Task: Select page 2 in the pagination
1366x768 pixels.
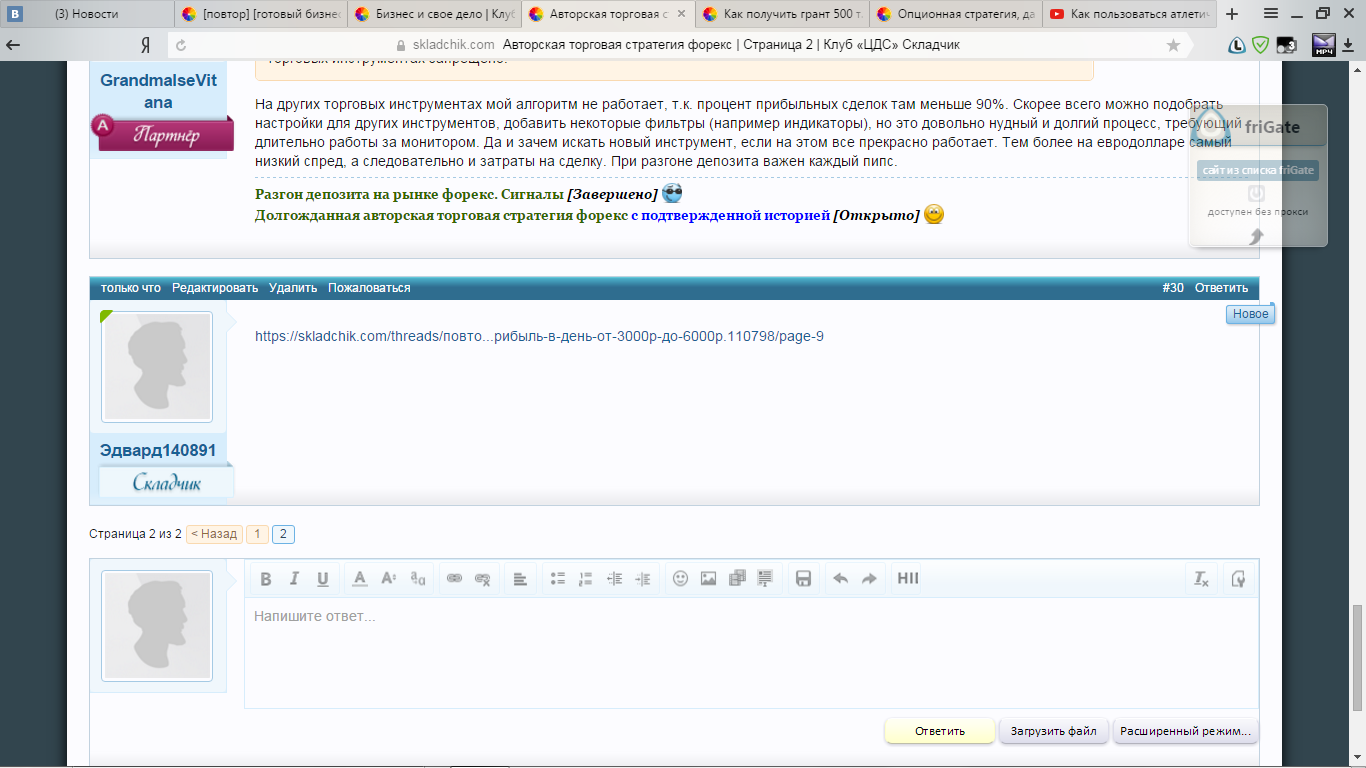Action: pyautogui.click(x=283, y=534)
